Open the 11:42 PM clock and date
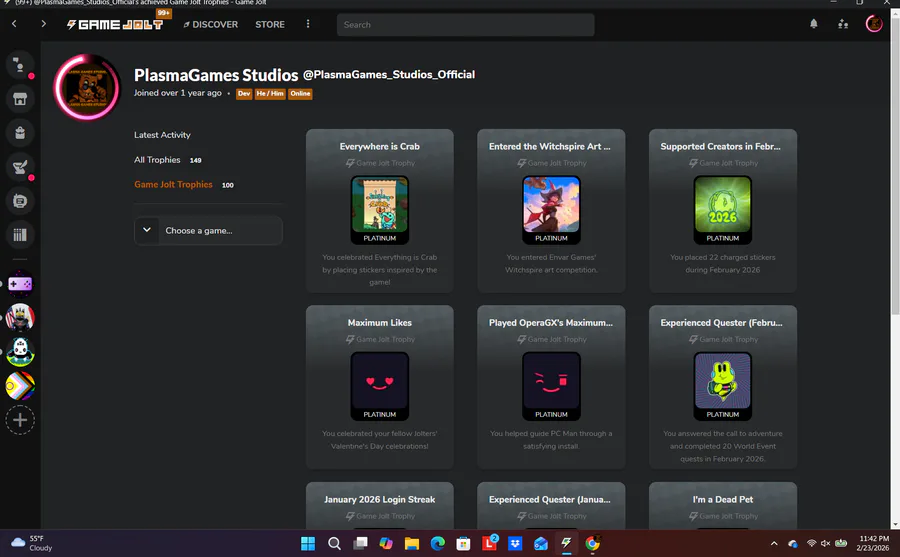Screen dimensions: 900x557 (x=873, y=543)
